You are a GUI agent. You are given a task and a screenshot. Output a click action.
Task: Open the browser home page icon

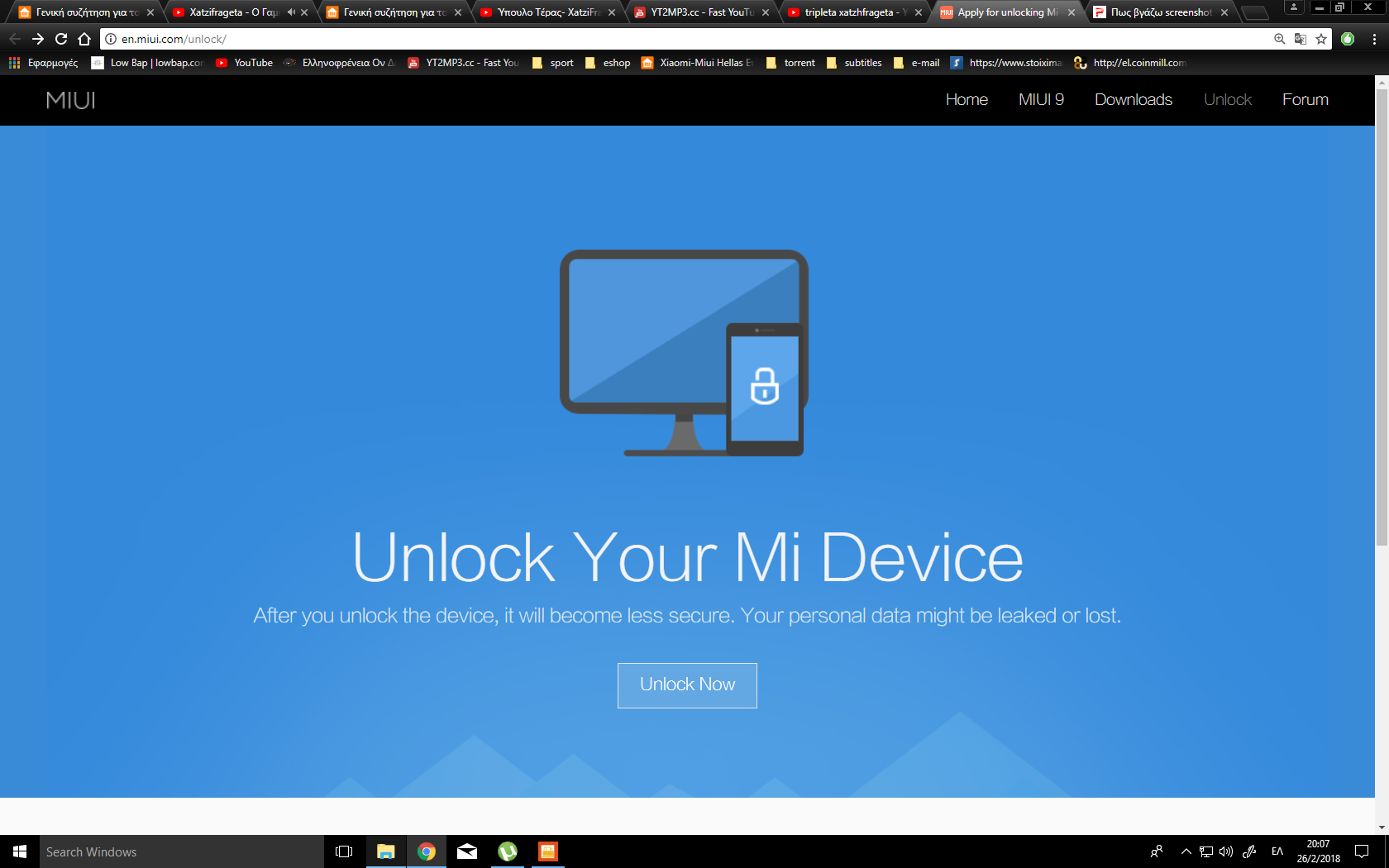pos(84,39)
